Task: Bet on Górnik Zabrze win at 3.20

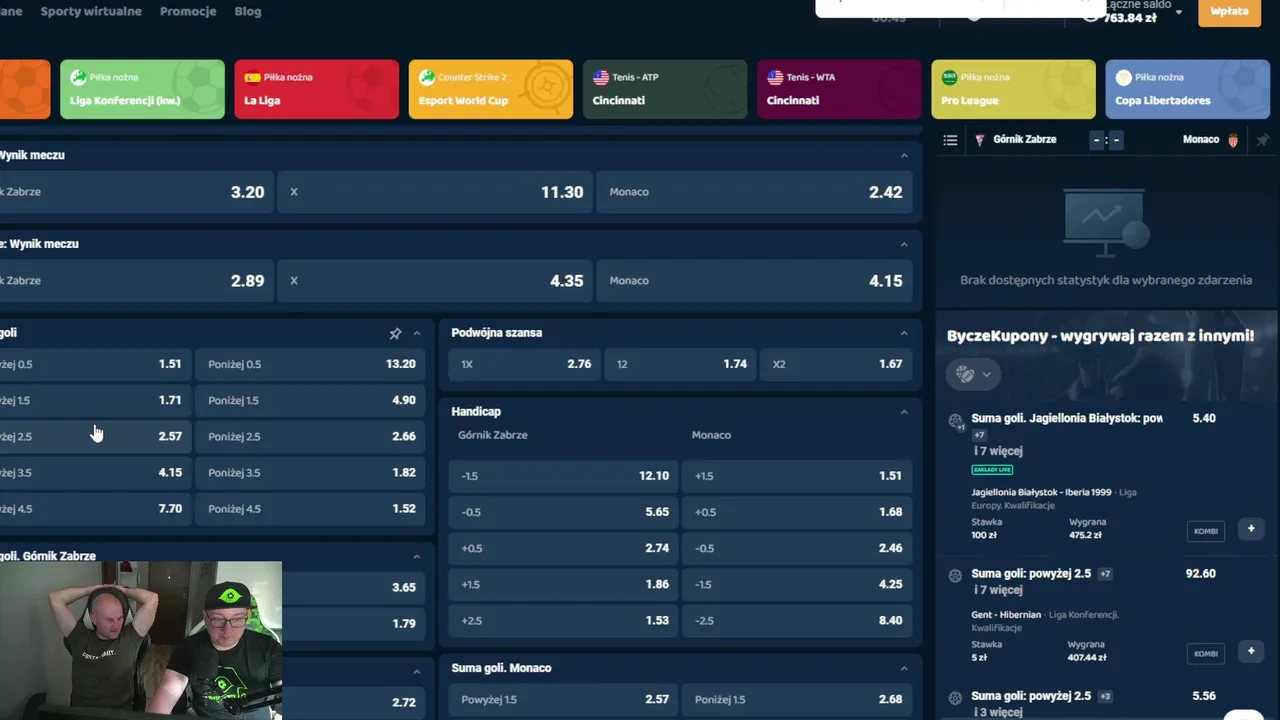Action: tap(136, 192)
